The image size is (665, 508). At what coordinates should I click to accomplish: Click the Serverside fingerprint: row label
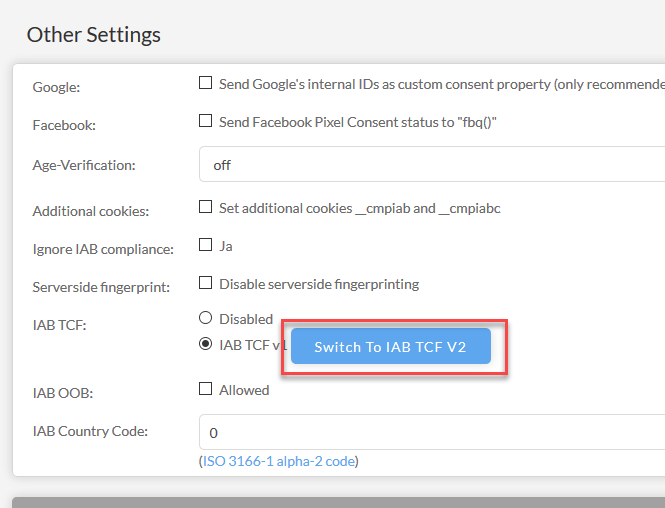coord(101,287)
